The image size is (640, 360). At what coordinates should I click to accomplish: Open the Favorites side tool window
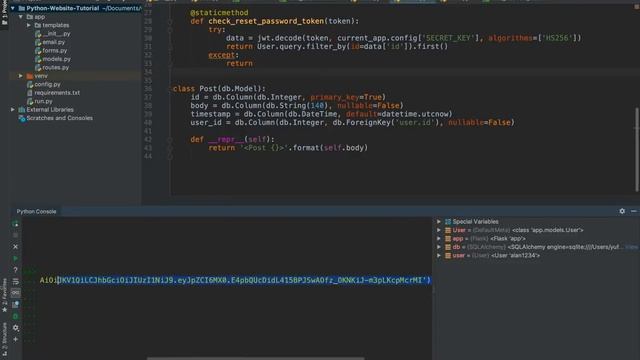coord(4,295)
